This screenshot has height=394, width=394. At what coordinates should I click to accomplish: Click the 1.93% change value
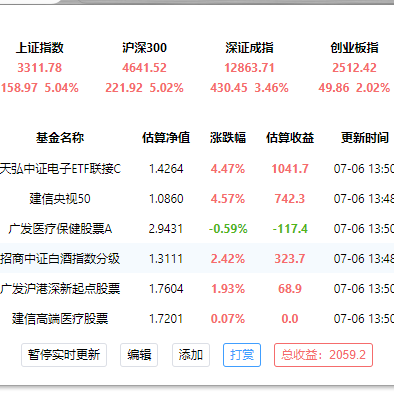click(228, 289)
